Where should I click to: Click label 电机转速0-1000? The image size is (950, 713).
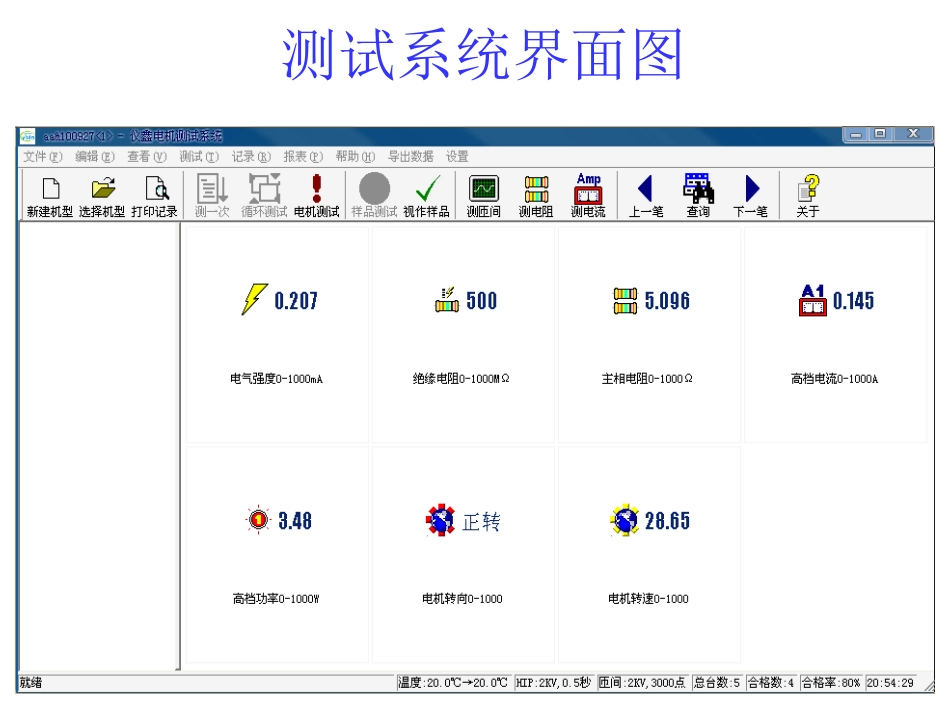pos(648,599)
